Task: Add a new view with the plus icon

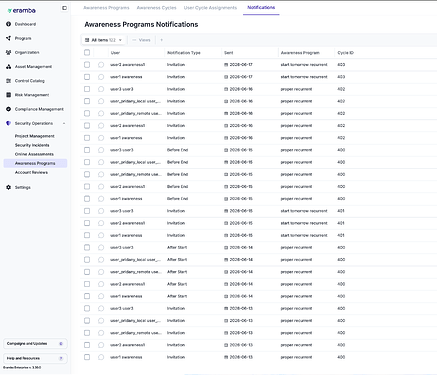Action: (162, 40)
